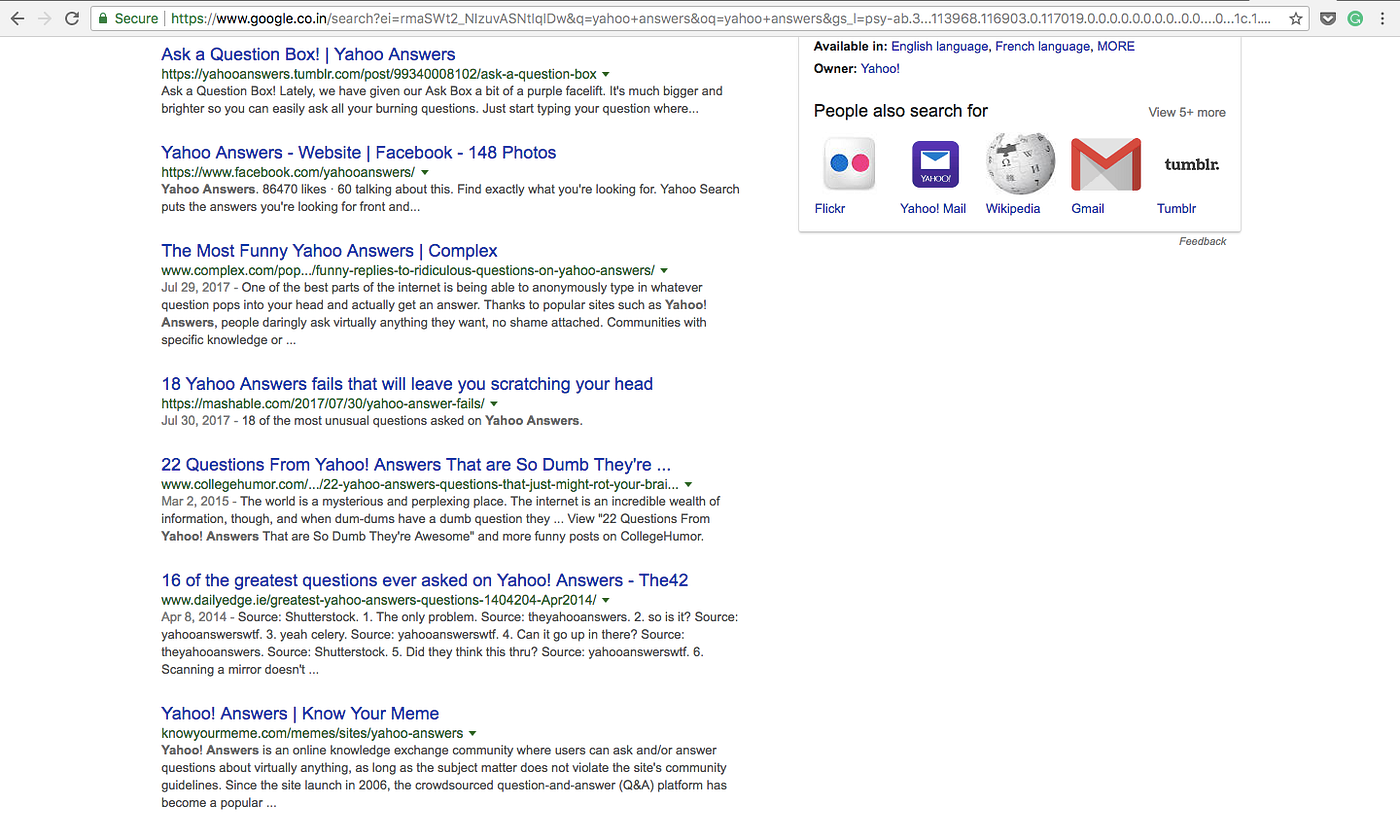Reload the page with the refresh icon

[72, 18]
